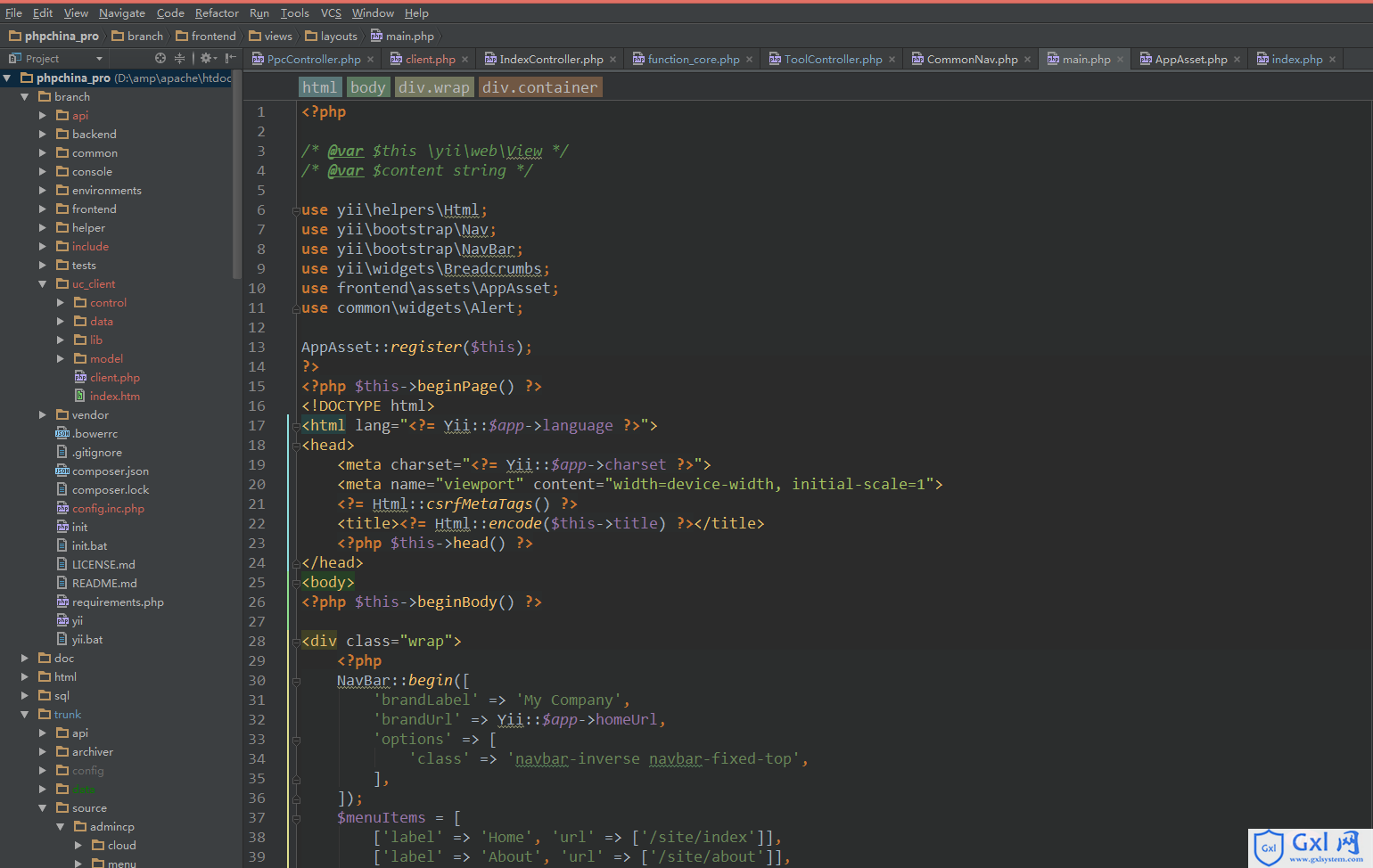The width and height of the screenshot is (1373, 868).
Task: Hide the Project tool window
Action: click(230, 58)
